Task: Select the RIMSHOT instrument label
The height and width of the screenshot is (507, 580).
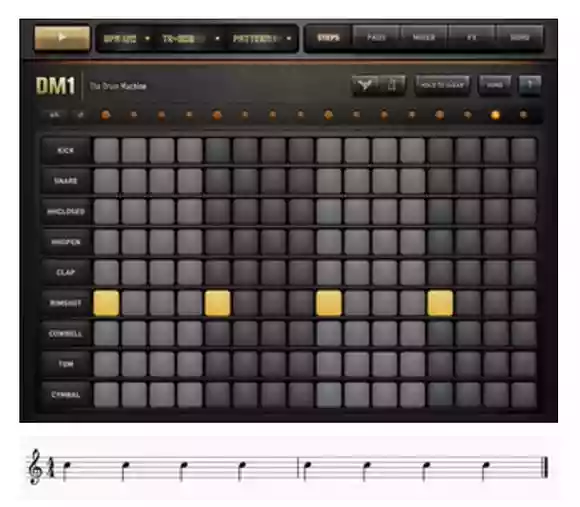Action: pyautogui.click(x=66, y=303)
